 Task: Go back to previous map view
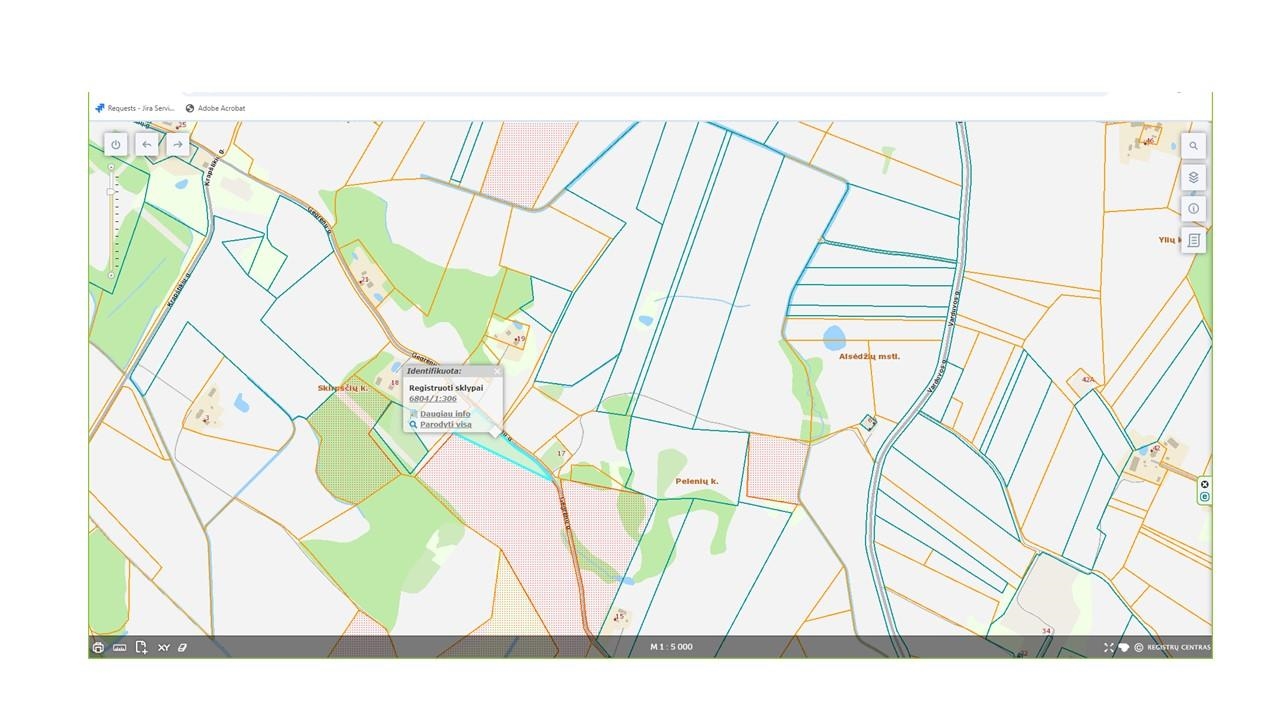point(147,145)
